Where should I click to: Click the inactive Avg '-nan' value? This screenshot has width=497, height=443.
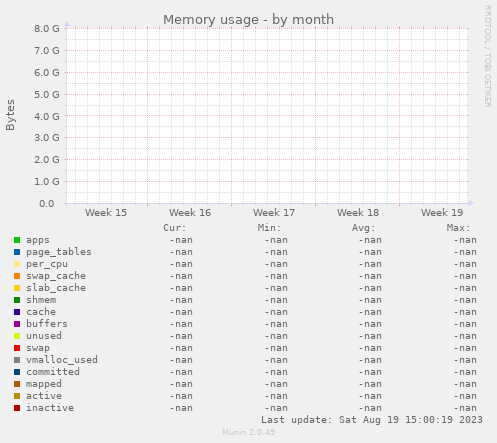[370, 408]
